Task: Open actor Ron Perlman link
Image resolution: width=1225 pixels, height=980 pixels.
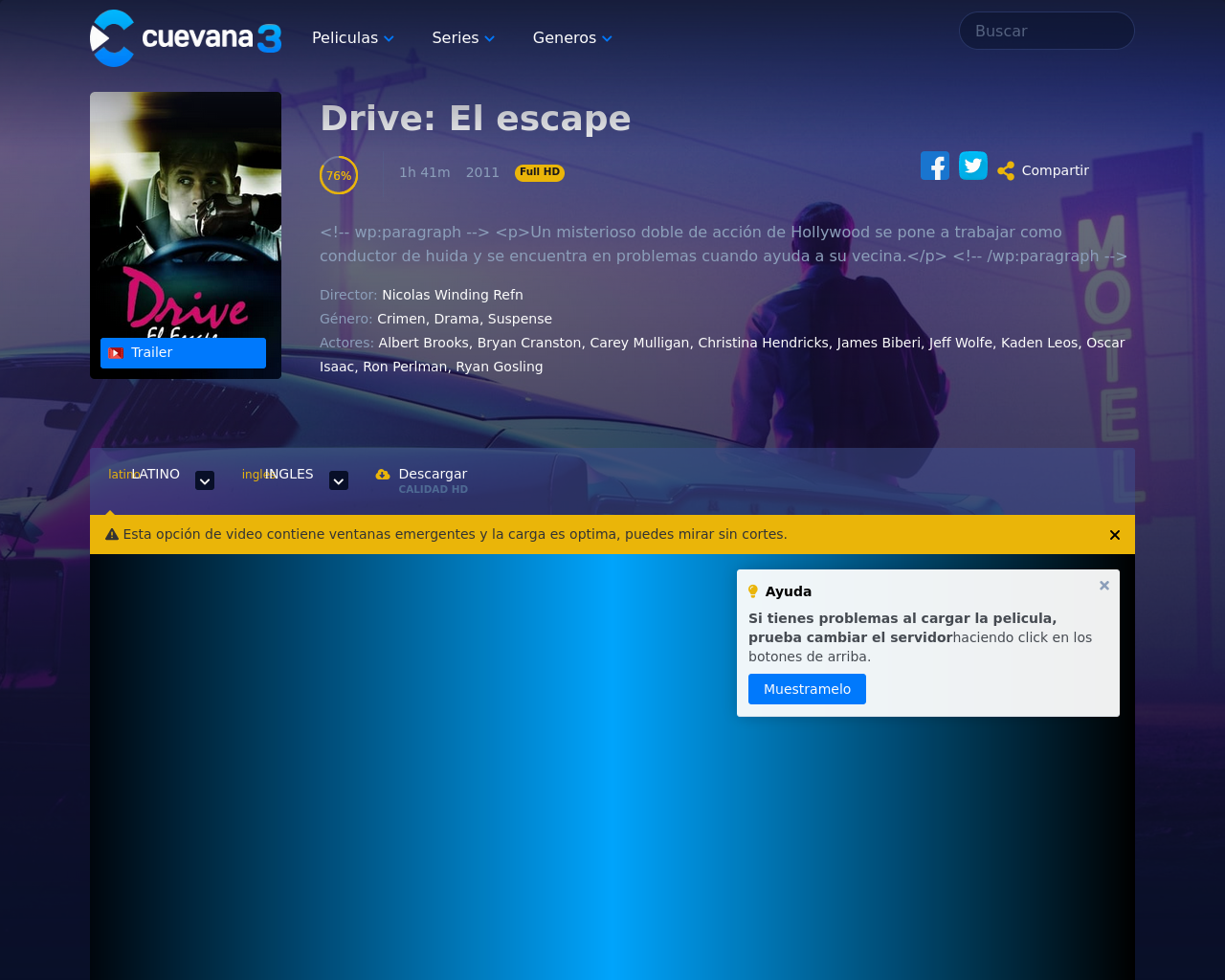Action: click(x=405, y=367)
